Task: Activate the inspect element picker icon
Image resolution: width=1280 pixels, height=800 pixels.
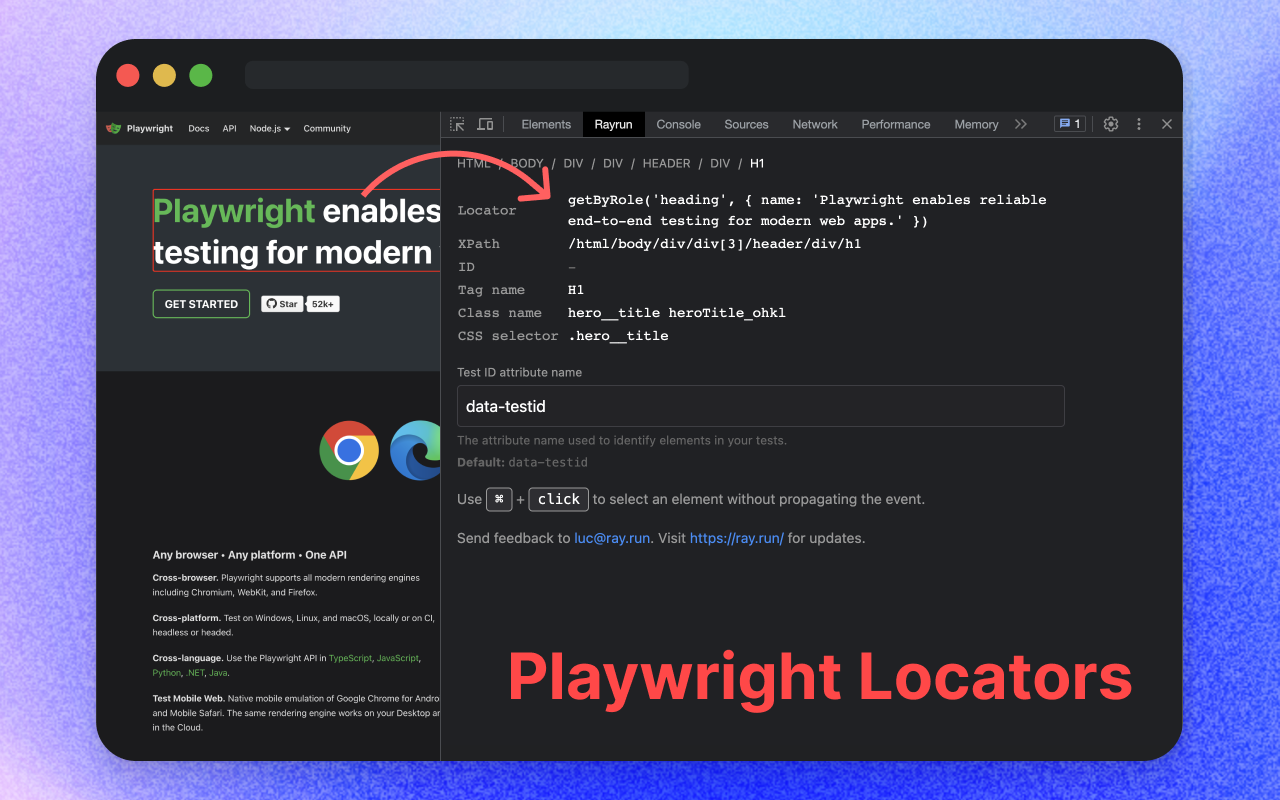Action: coord(457,124)
